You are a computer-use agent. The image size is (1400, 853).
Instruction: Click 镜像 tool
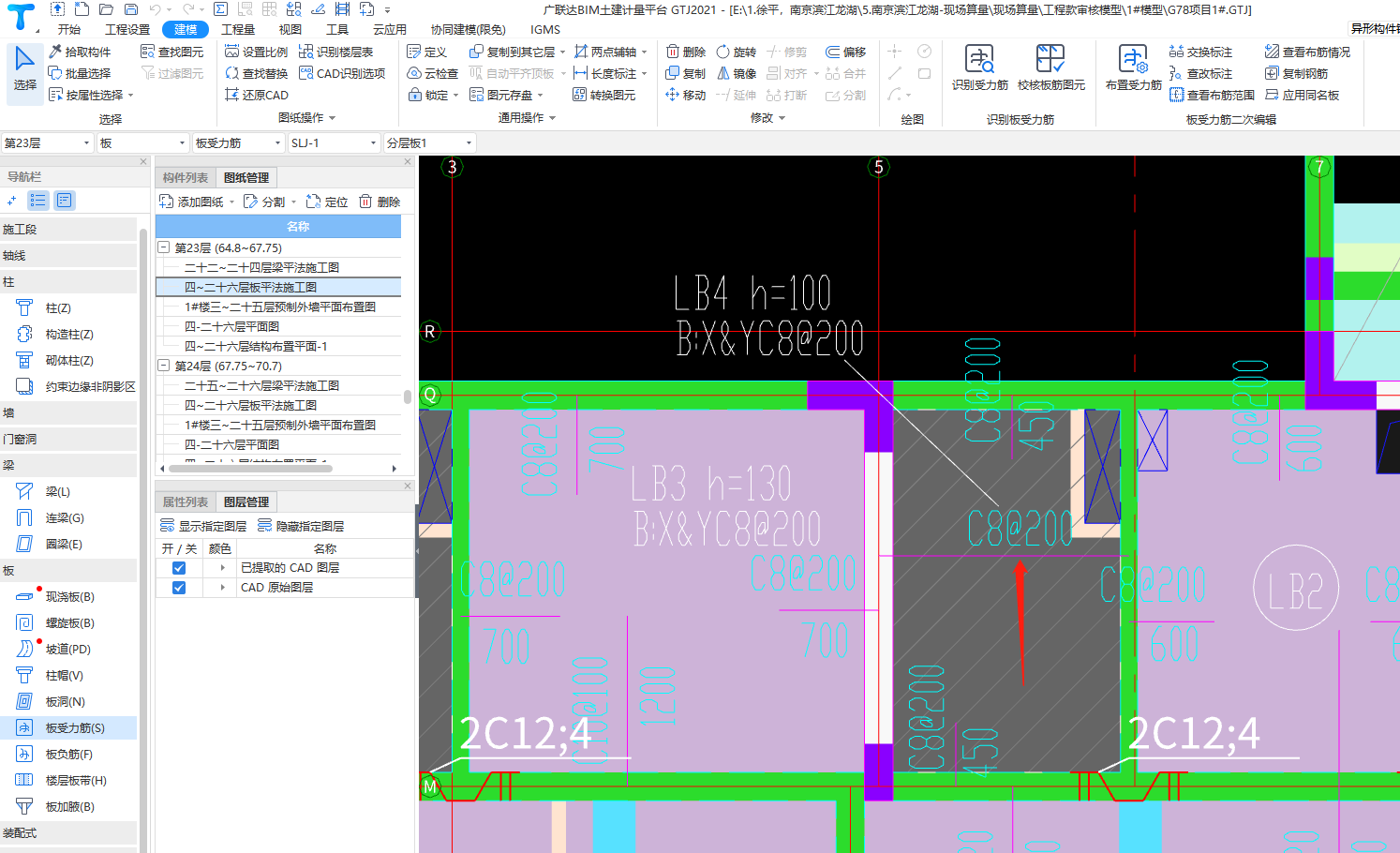click(737, 73)
